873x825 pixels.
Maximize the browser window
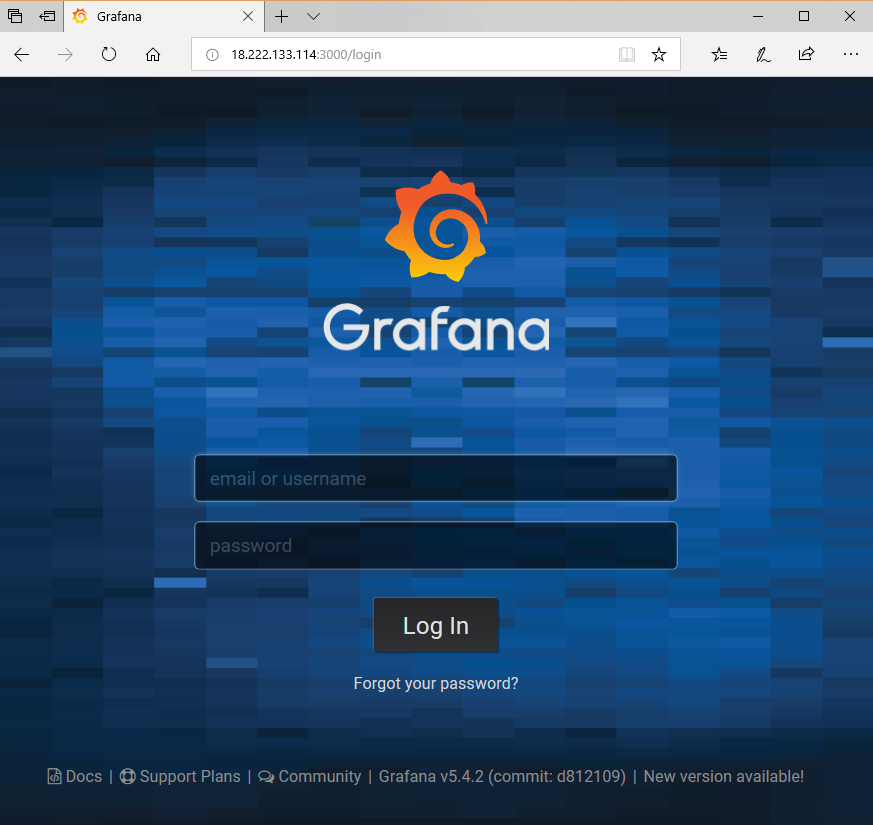[x=804, y=16]
